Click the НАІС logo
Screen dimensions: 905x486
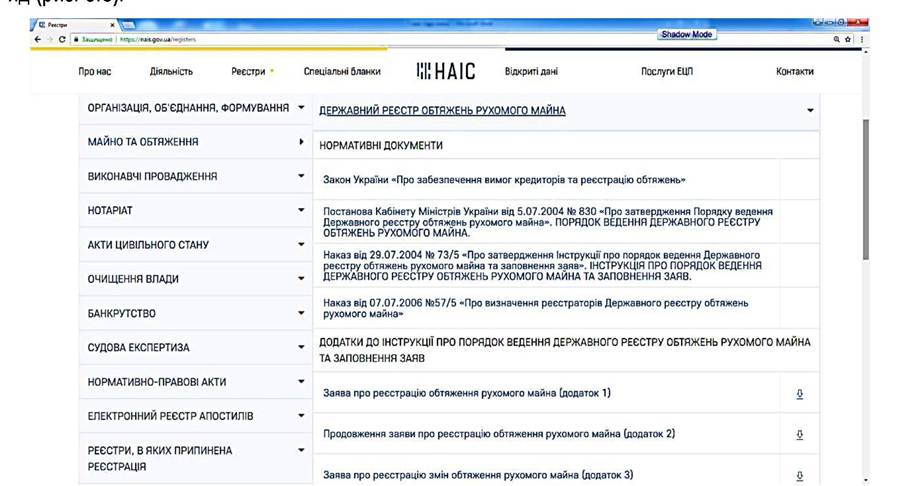tap(446, 71)
